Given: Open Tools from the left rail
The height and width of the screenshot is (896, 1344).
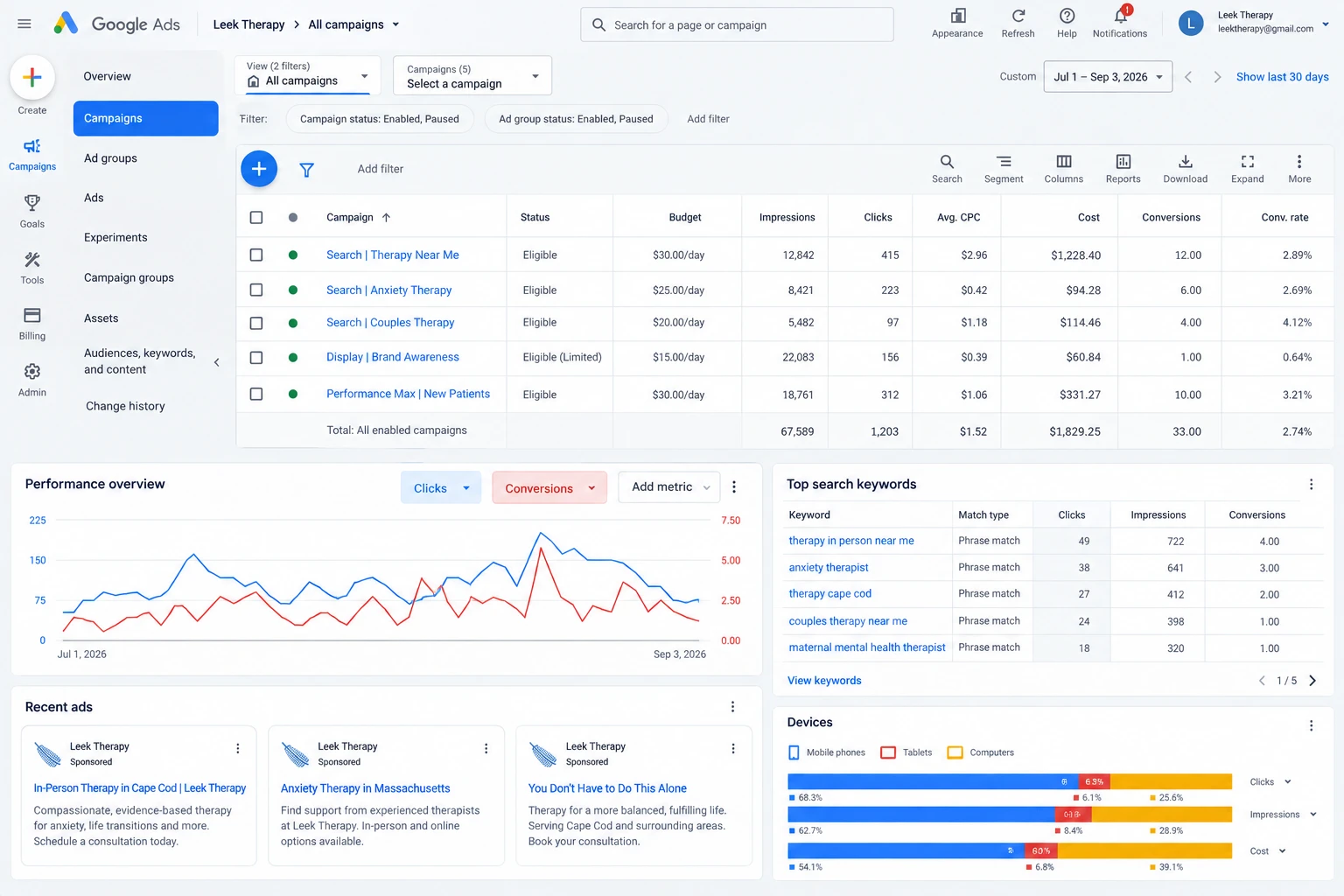Looking at the screenshot, I should [32, 268].
